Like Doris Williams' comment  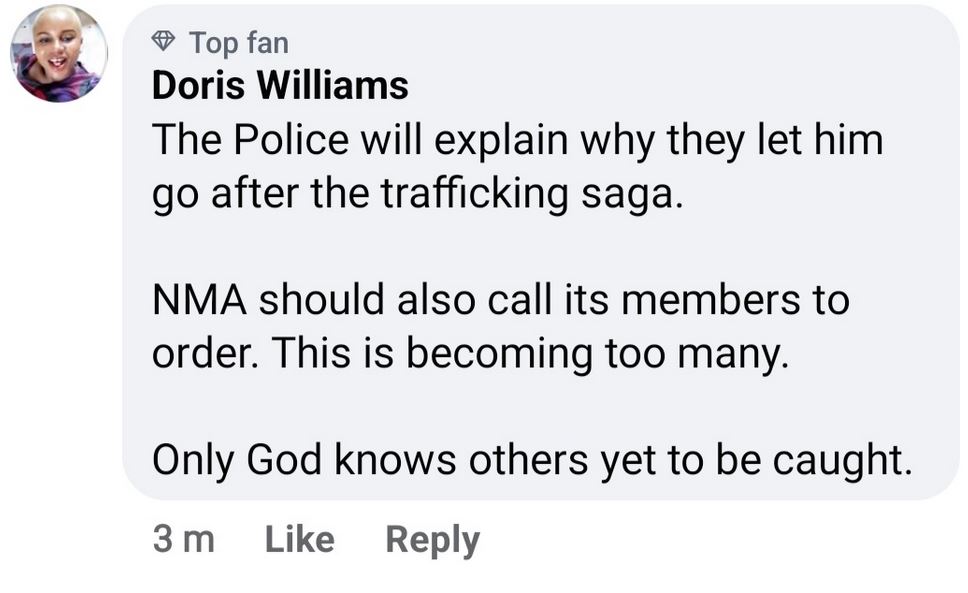299,539
